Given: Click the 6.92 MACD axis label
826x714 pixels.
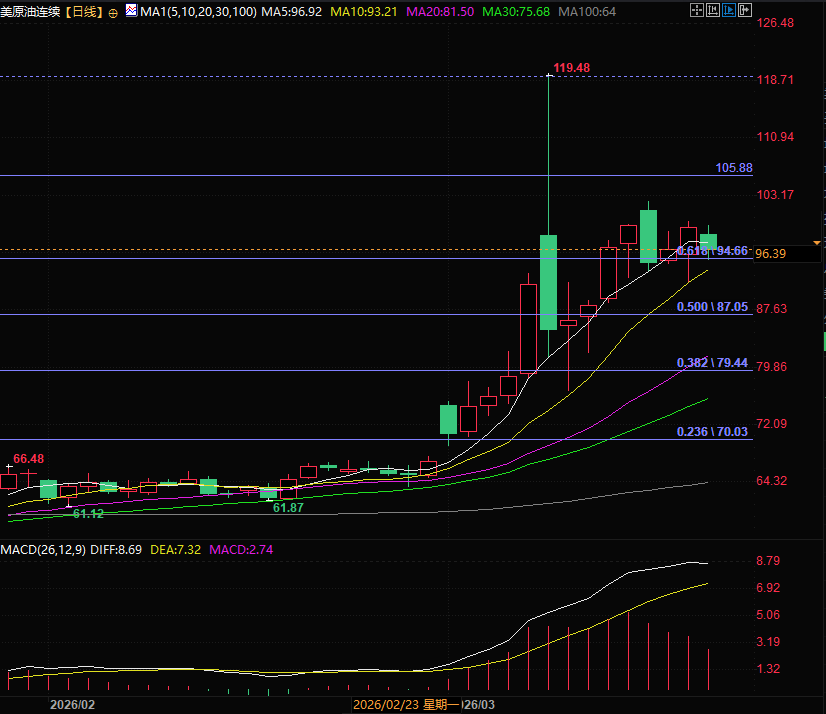Looking at the screenshot, I should click(x=768, y=588).
